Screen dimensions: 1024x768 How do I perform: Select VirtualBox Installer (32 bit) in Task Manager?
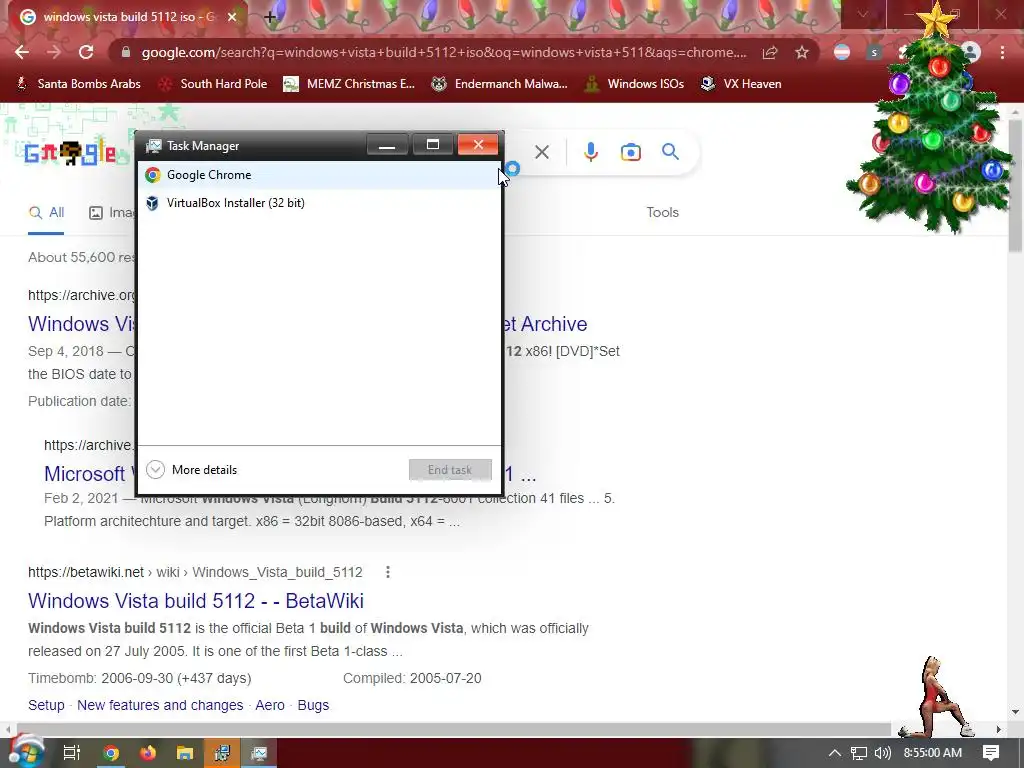(319, 203)
